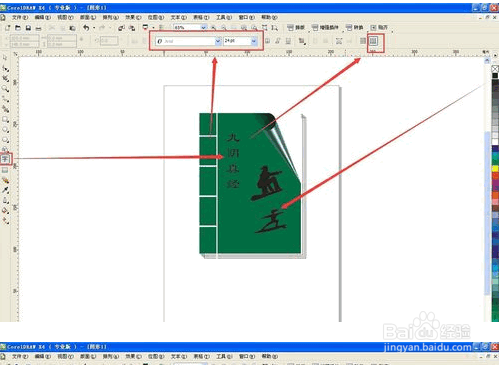Toggle Bold text formatting
500x365 pixels.
point(267,41)
